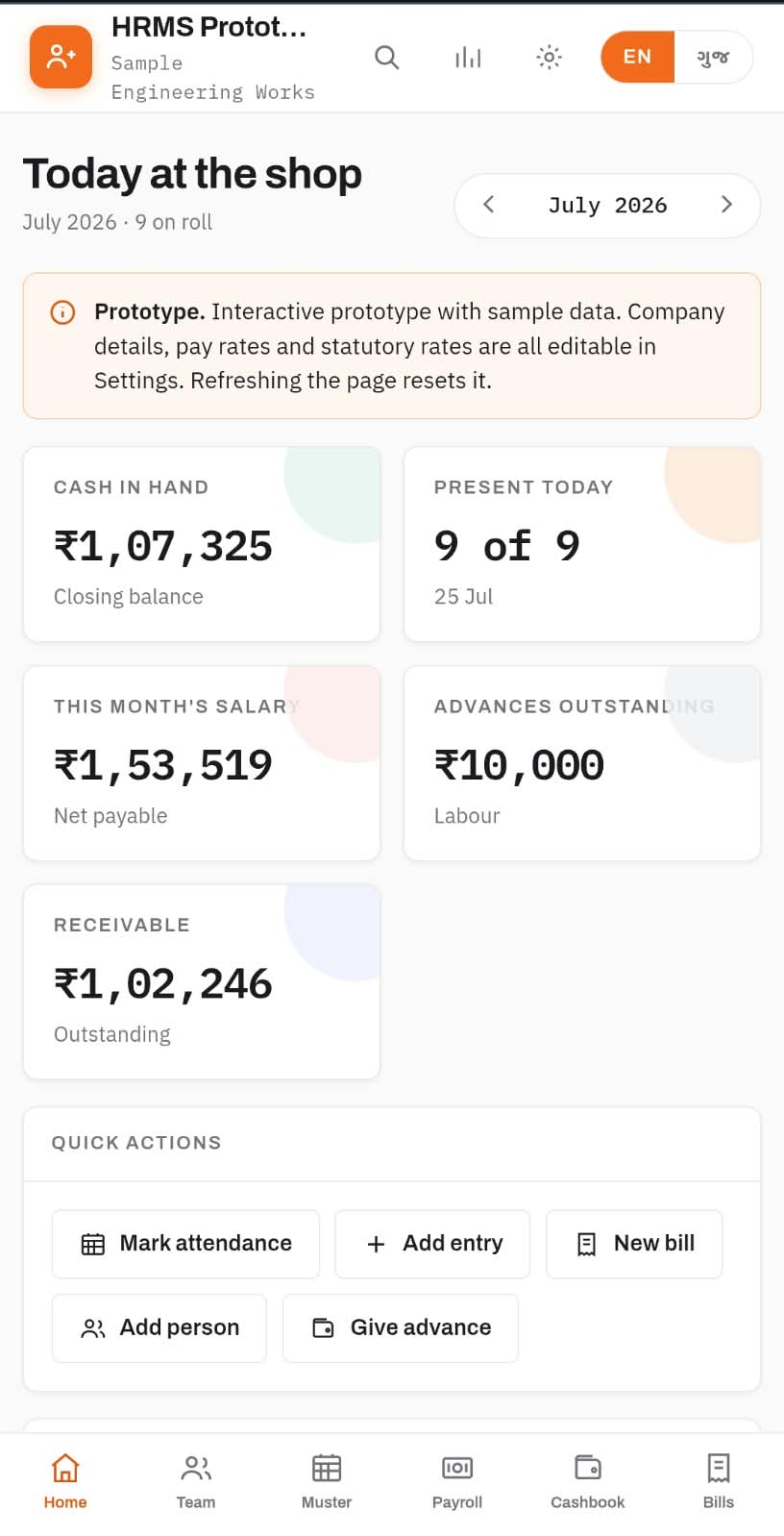
Task: Click the Add entry button
Action: [x=432, y=1244]
